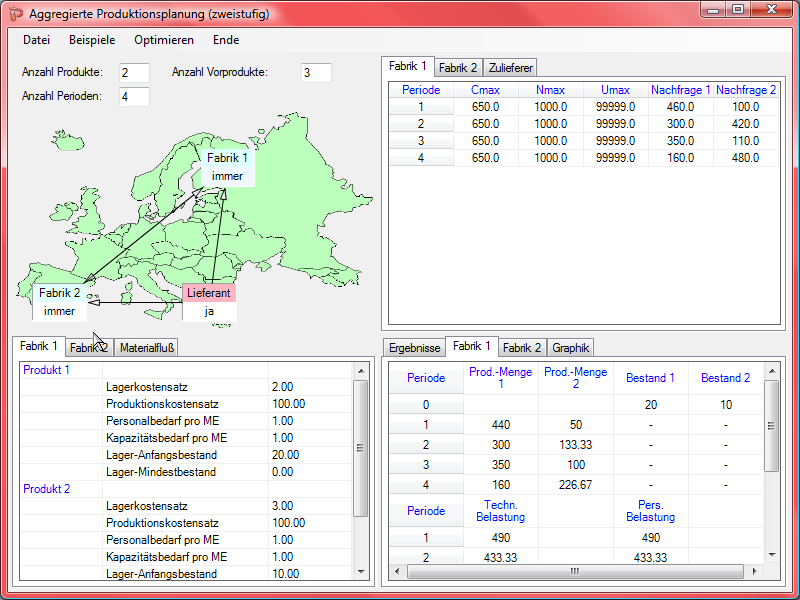
Task: Switch to the Zulieferer tab
Action: 510,68
